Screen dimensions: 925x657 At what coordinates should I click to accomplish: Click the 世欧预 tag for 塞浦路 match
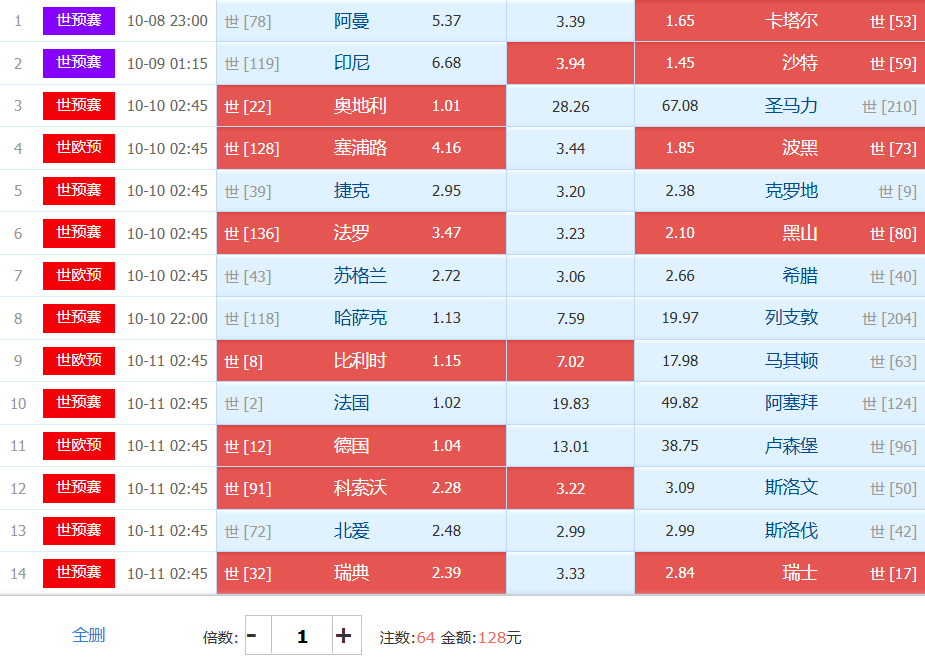click(79, 148)
